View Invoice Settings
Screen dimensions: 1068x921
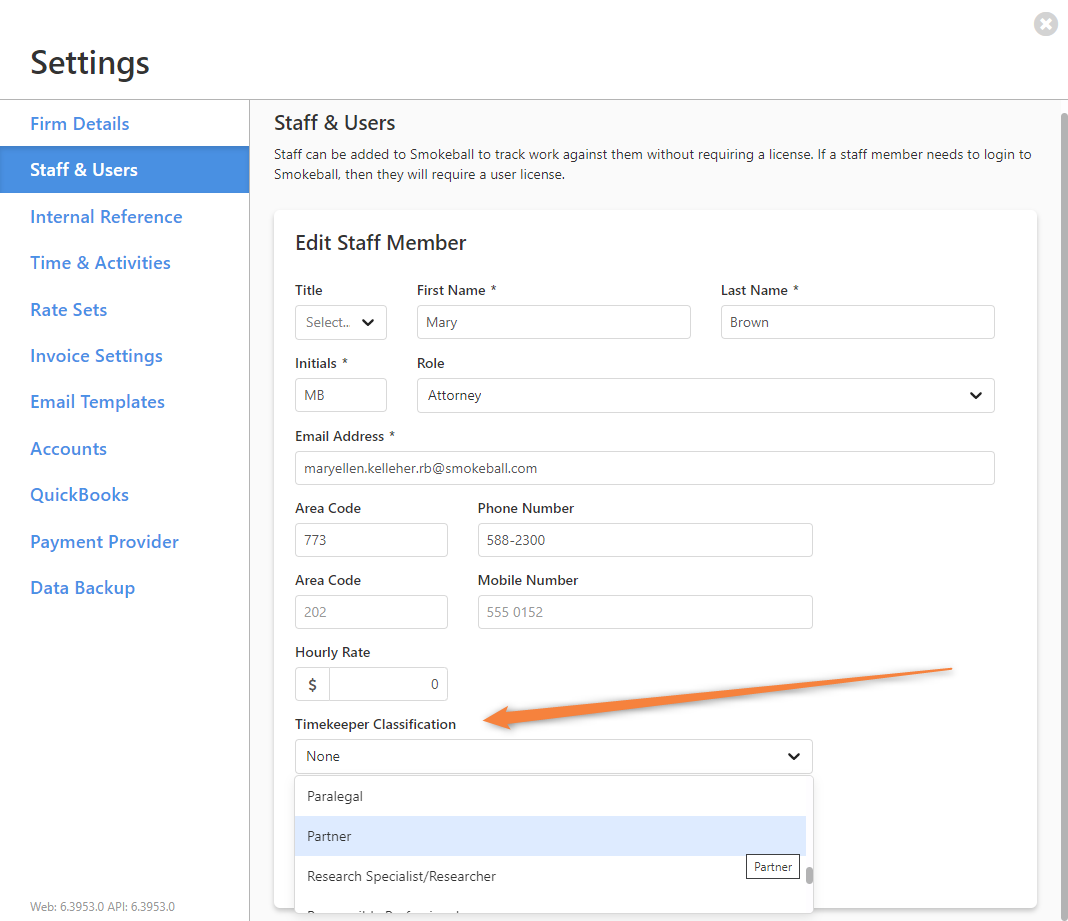tap(96, 355)
